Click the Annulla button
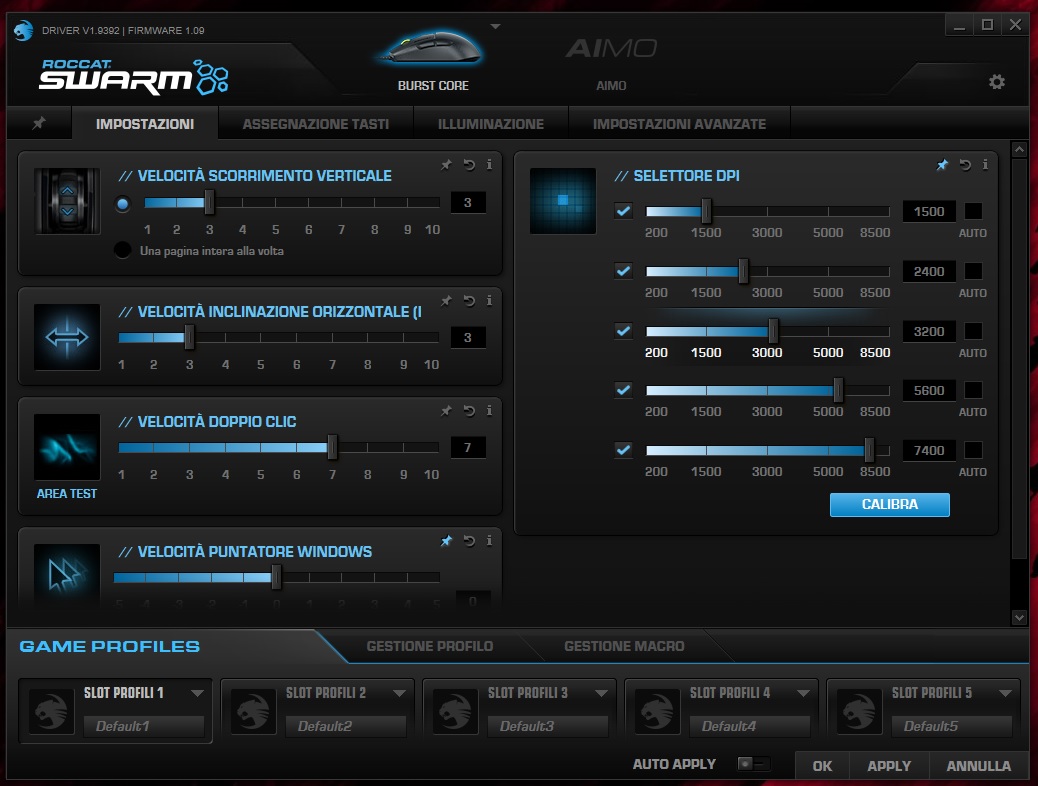This screenshot has height=786, width=1038. [x=978, y=765]
